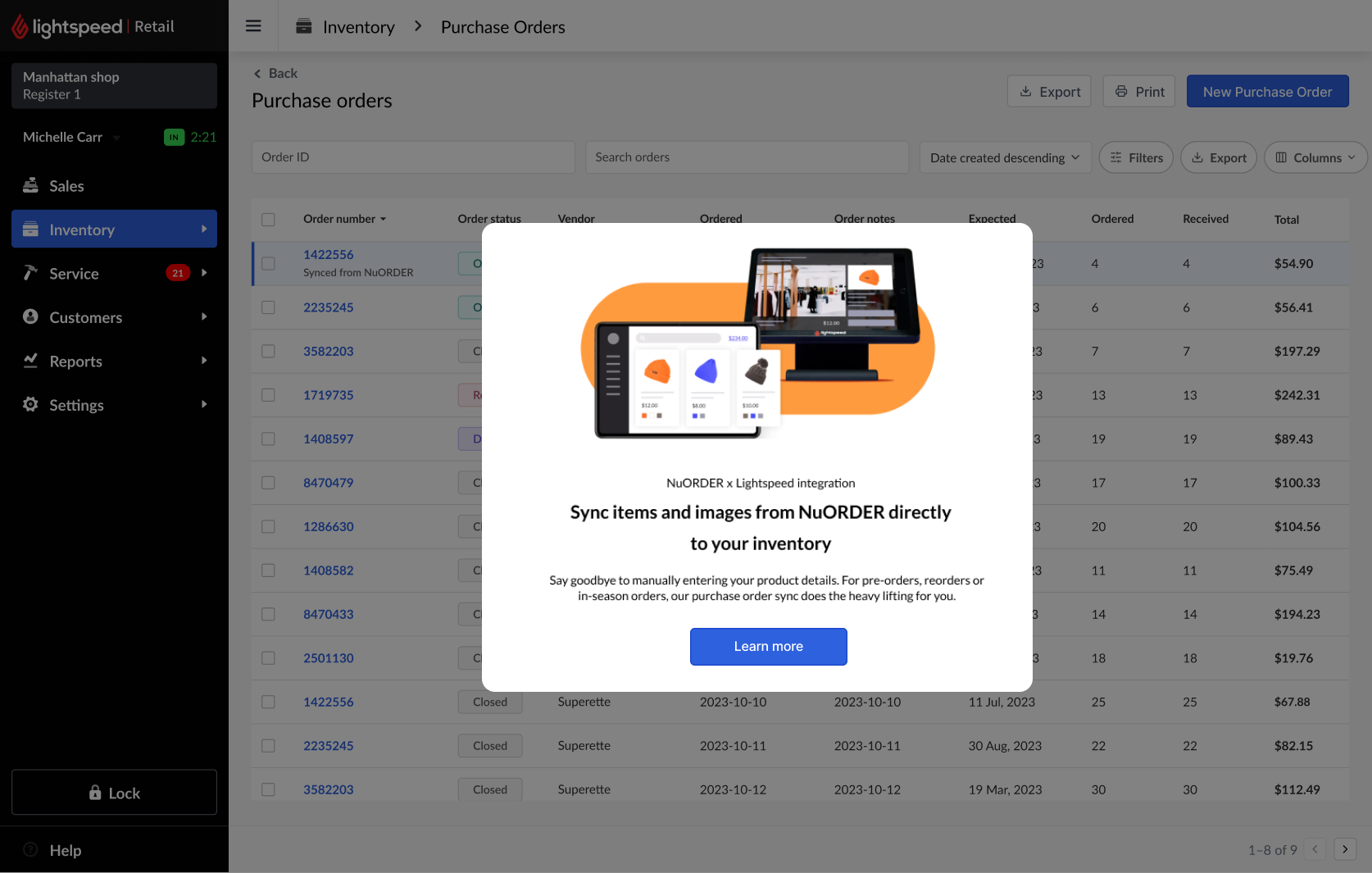Open purchase order 1719735
The width and height of the screenshot is (1372, 873).
(x=328, y=395)
